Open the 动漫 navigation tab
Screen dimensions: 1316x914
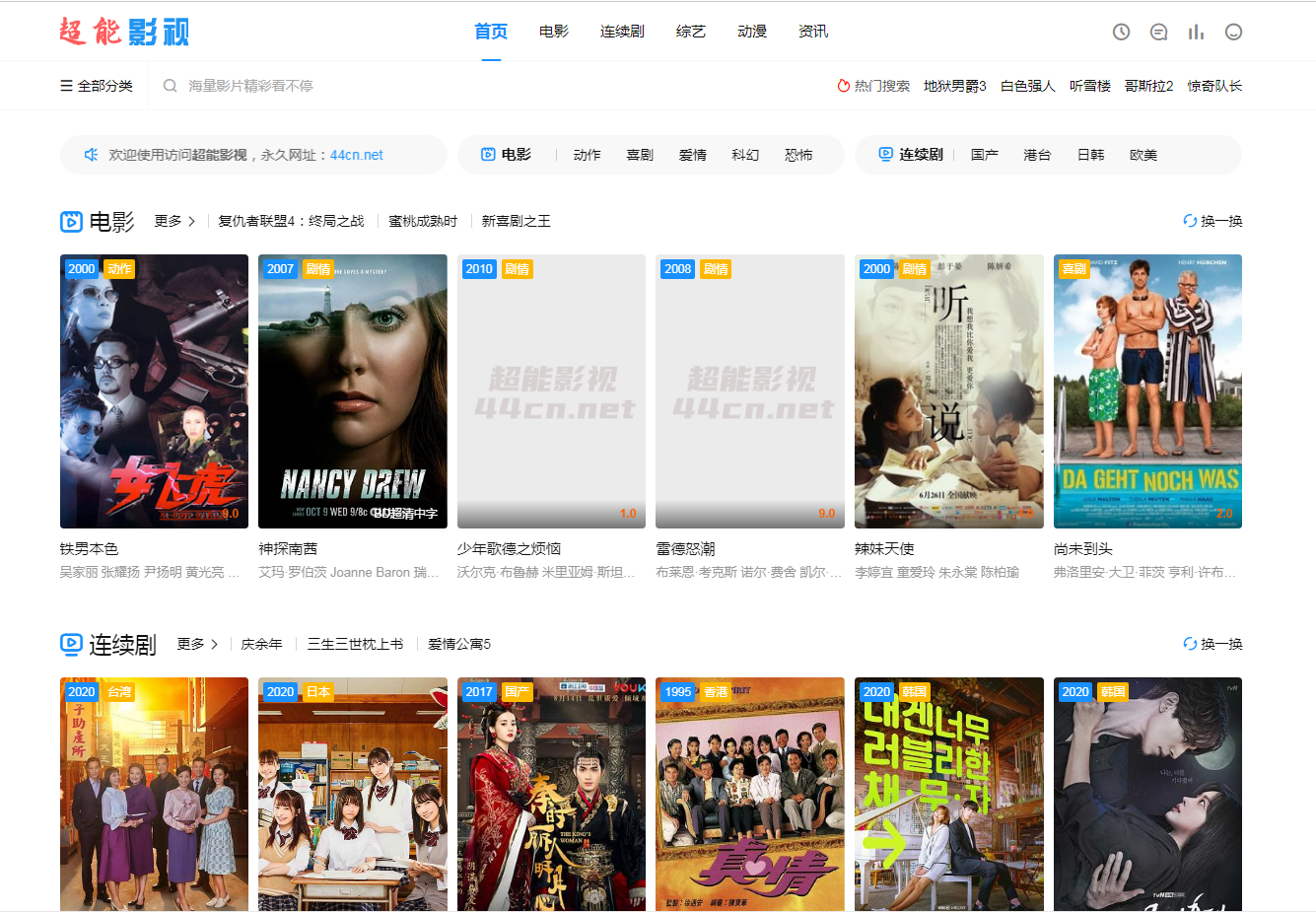[751, 32]
